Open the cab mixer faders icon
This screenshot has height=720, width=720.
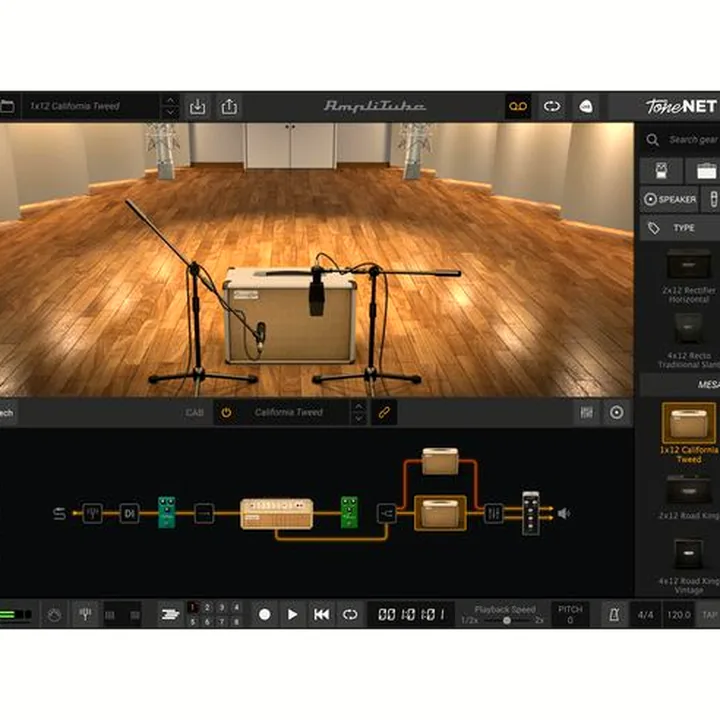586,412
